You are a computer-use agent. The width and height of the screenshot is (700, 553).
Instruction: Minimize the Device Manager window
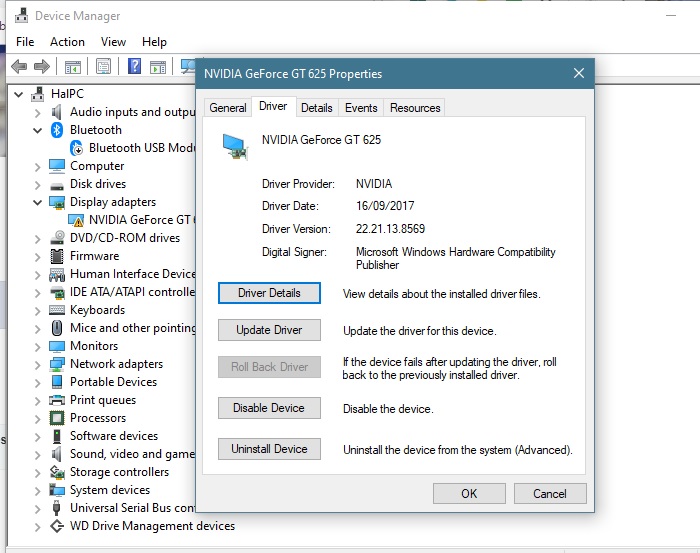point(671,16)
